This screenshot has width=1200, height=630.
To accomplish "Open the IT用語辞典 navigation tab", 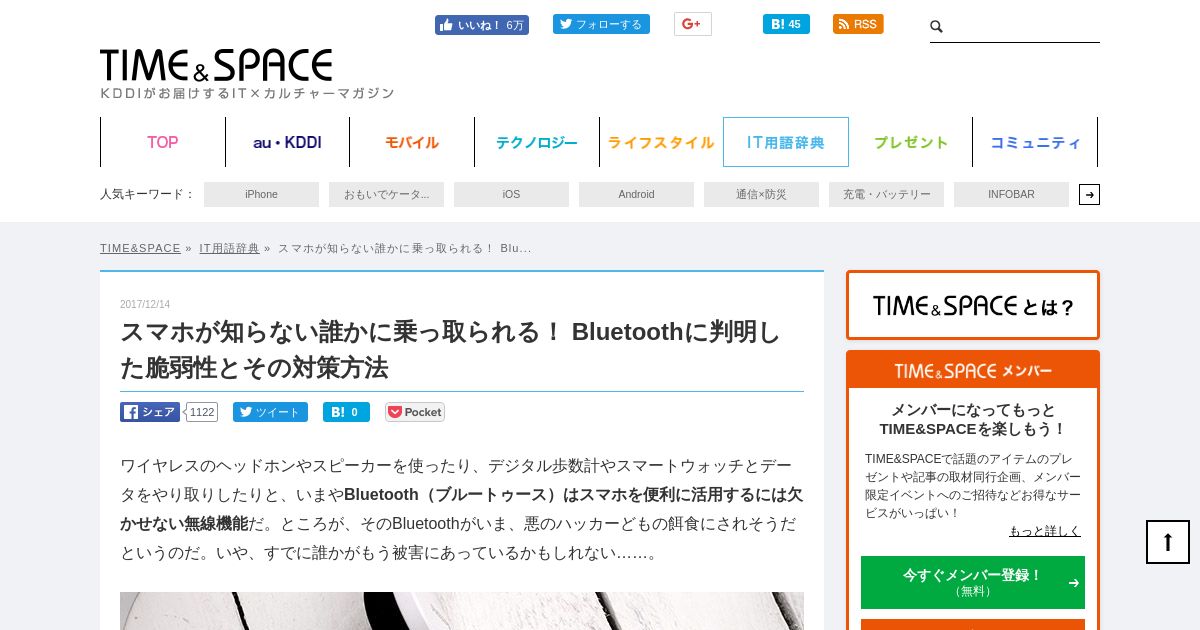I will click(786, 142).
